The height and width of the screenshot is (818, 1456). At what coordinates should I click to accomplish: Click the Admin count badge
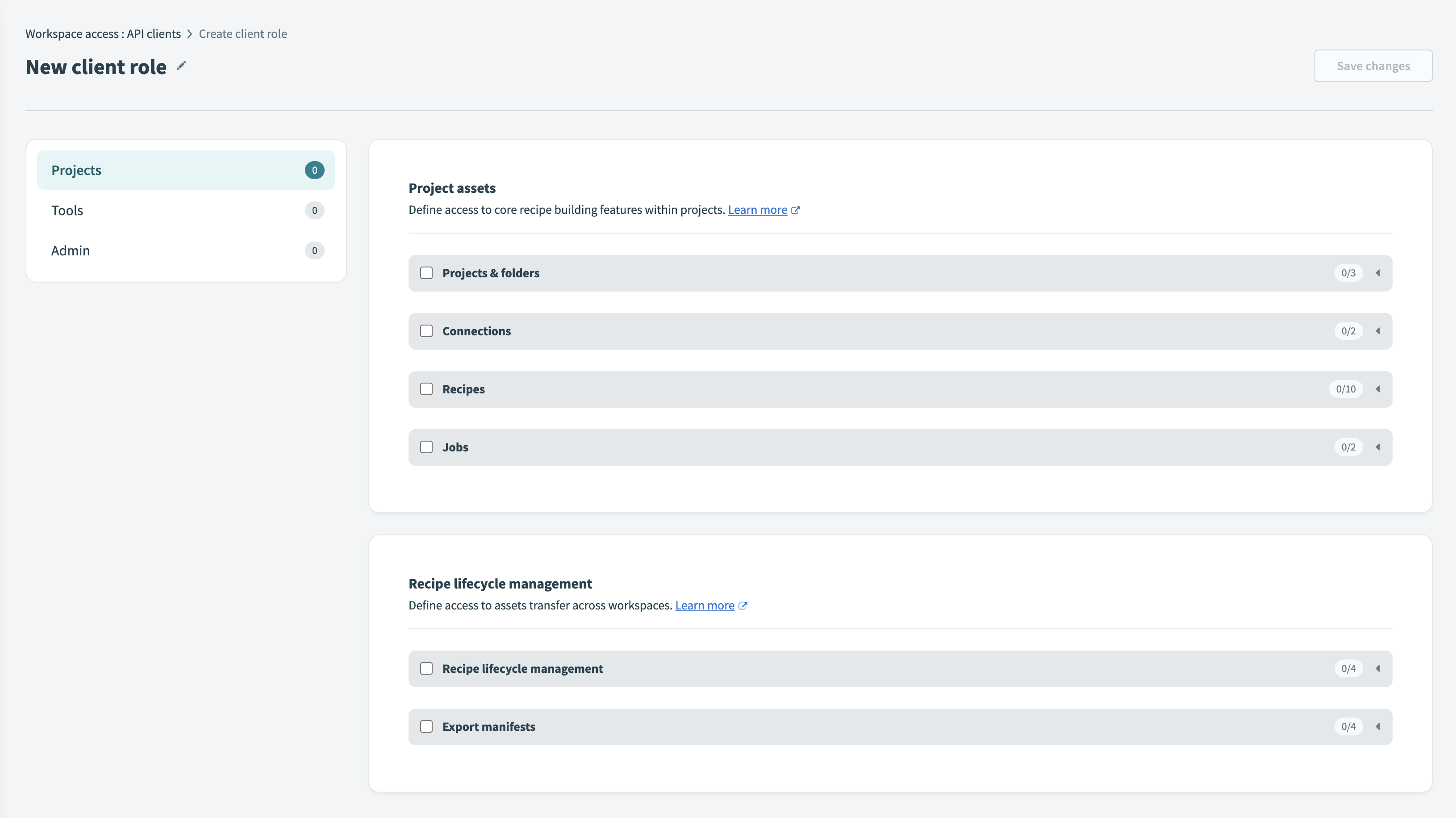[314, 250]
